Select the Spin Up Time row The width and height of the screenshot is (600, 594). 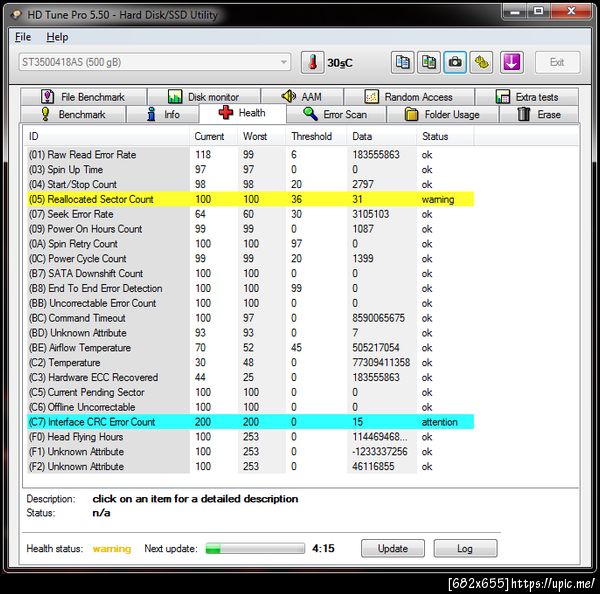[250, 170]
